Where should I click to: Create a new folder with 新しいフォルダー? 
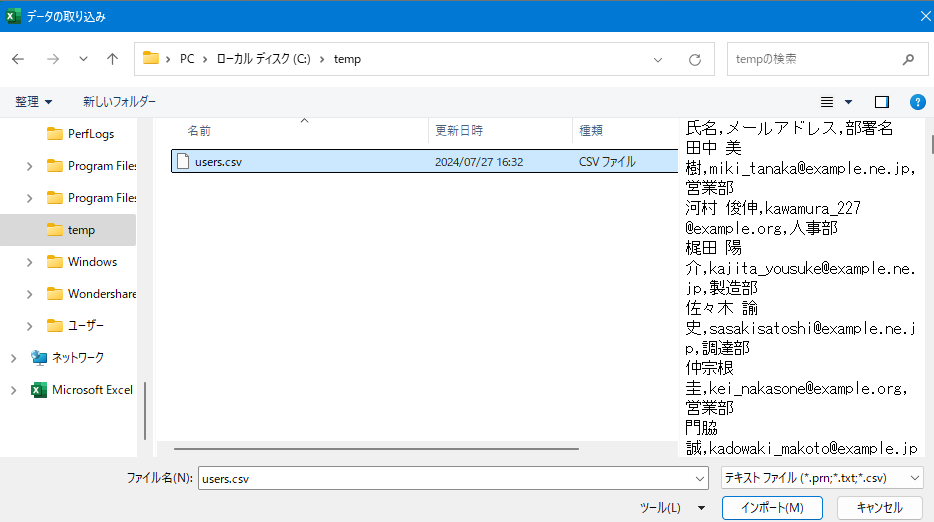click(119, 102)
